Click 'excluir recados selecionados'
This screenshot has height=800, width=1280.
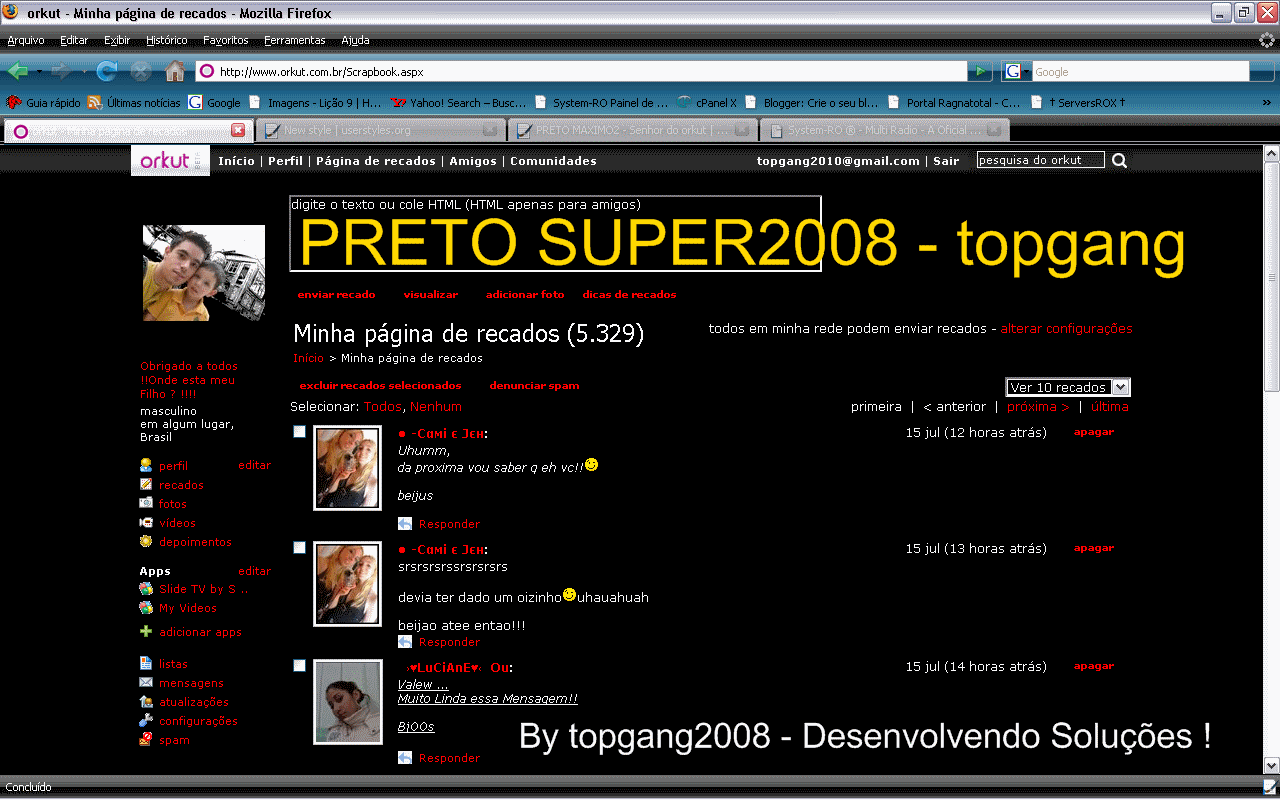381,386
